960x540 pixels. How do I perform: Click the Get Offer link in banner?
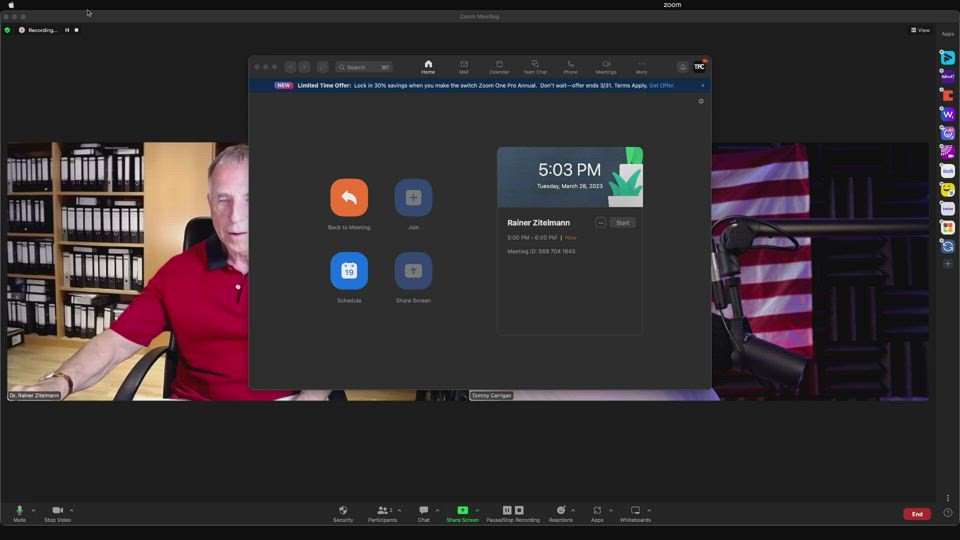(x=661, y=85)
